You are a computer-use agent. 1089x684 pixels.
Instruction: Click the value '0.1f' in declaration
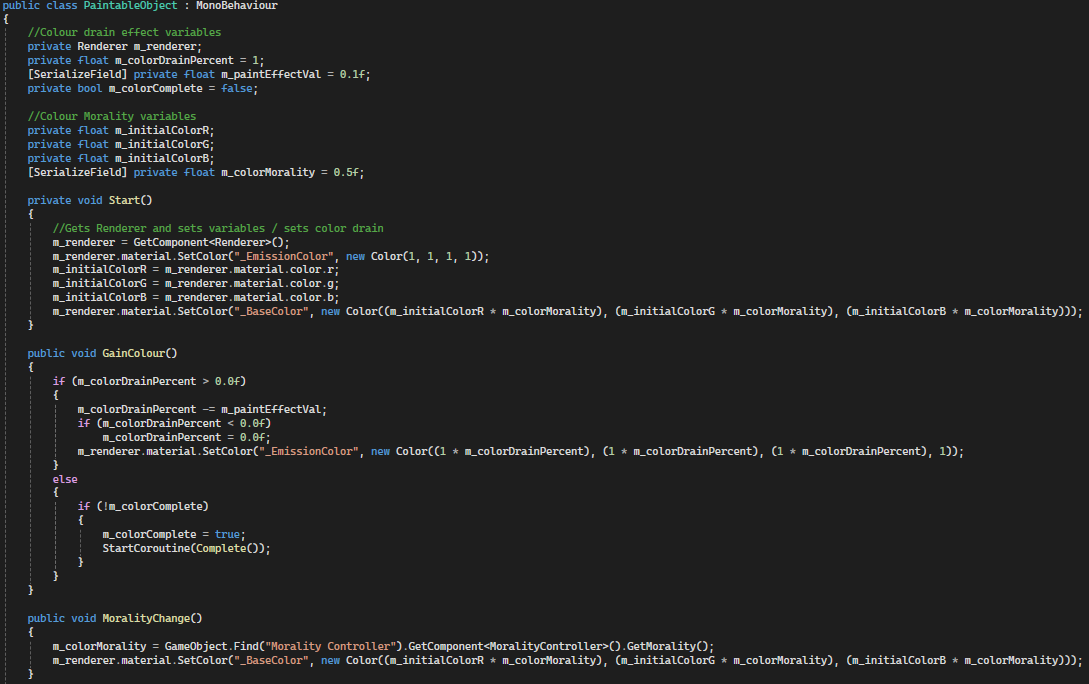point(352,74)
